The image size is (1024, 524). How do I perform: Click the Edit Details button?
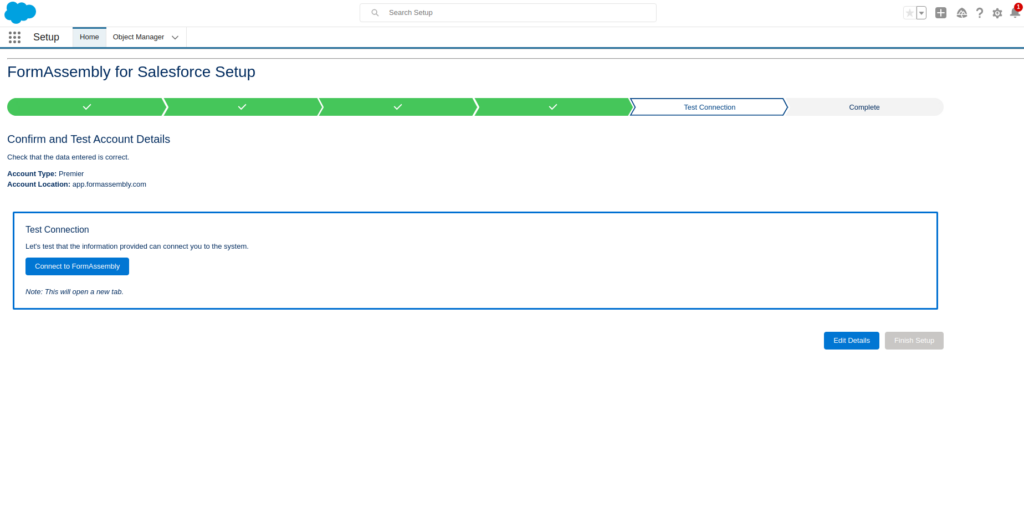point(851,340)
